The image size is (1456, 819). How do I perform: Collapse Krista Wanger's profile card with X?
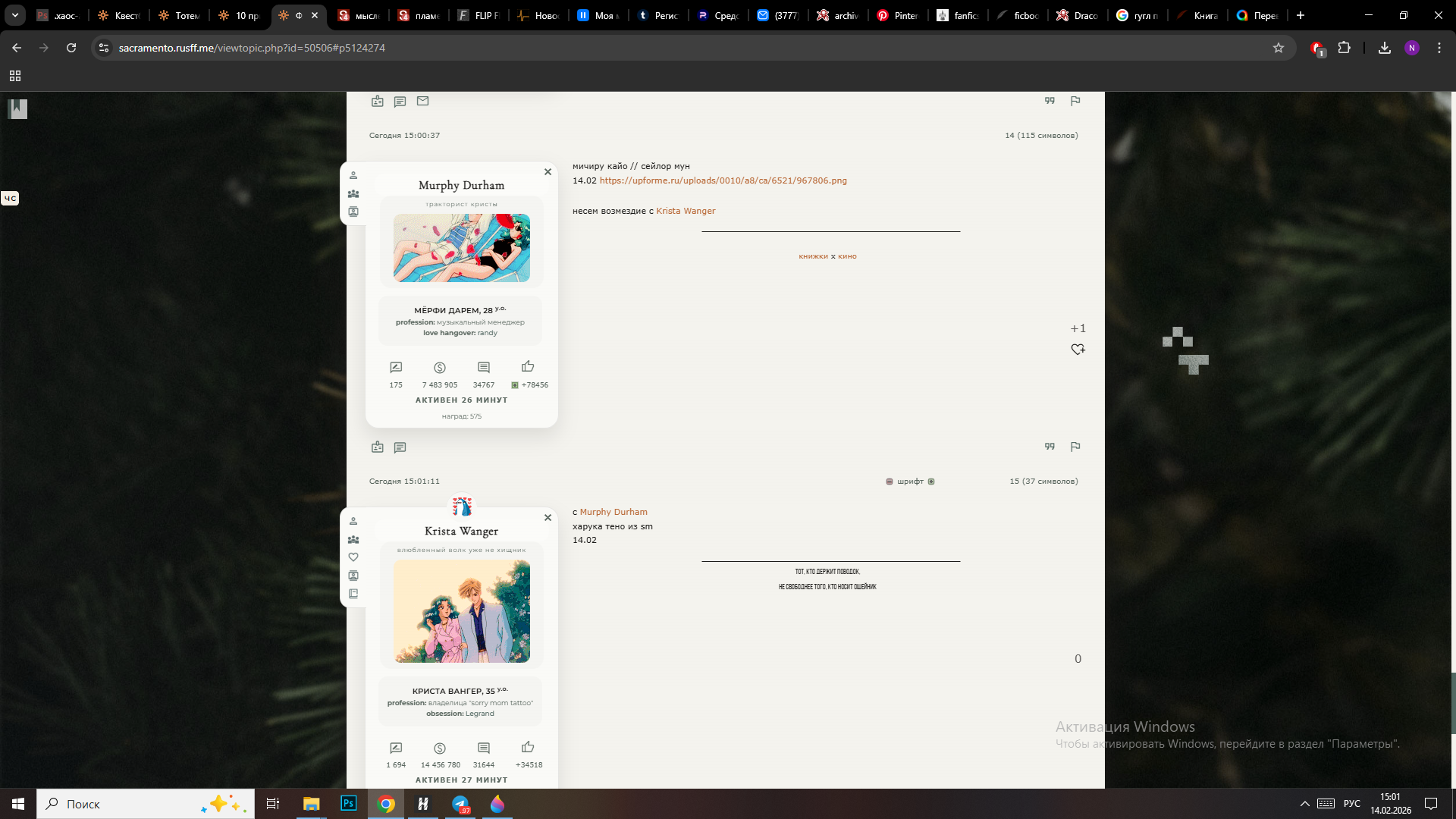pyautogui.click(x=548, y=518)
